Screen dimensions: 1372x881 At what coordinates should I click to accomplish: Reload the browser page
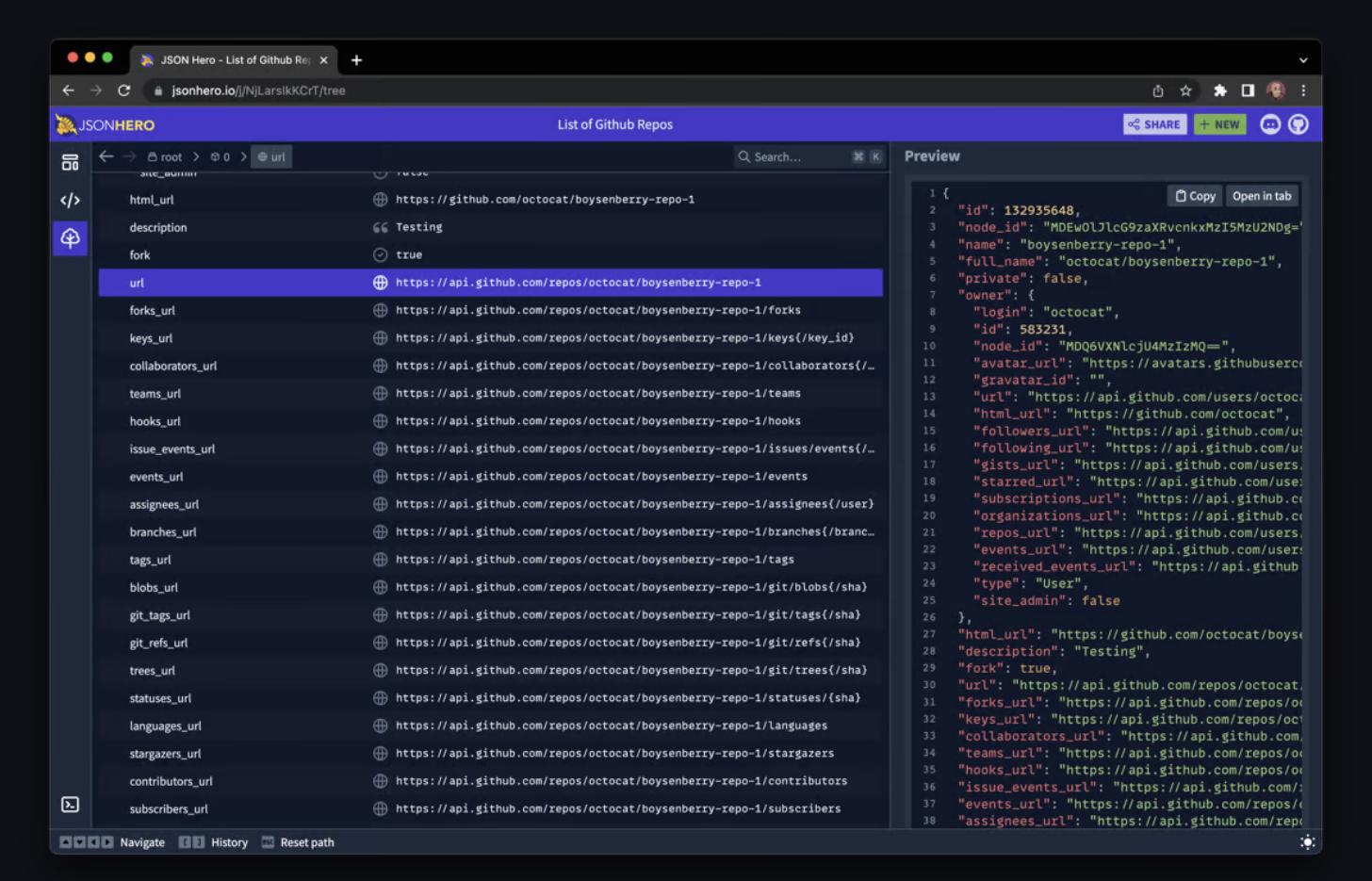point(123,90)
